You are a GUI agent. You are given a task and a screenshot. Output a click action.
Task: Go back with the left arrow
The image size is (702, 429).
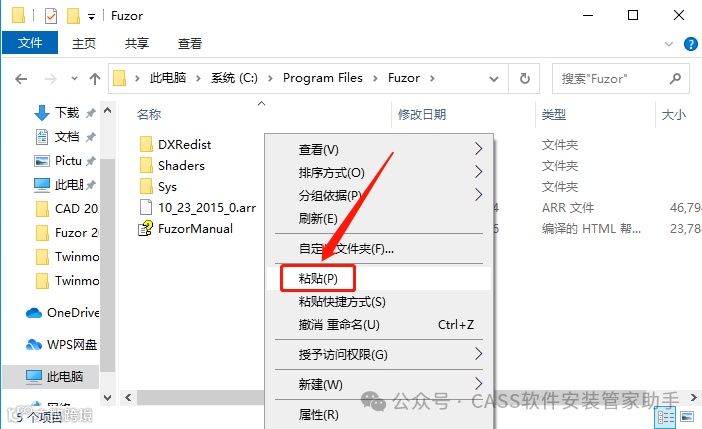coord(21,79)
